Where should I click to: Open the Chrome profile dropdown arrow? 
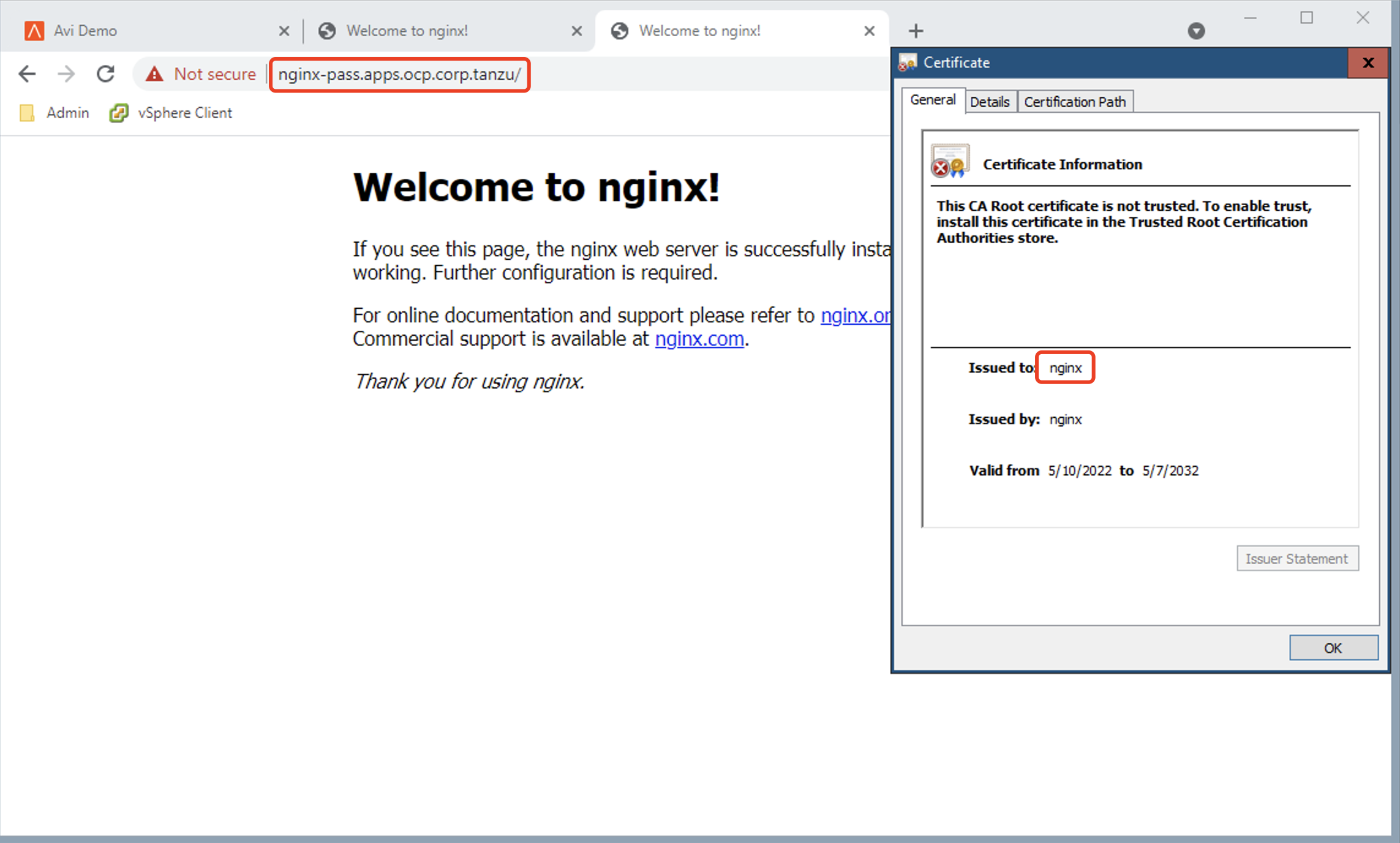click(1196, 31)
